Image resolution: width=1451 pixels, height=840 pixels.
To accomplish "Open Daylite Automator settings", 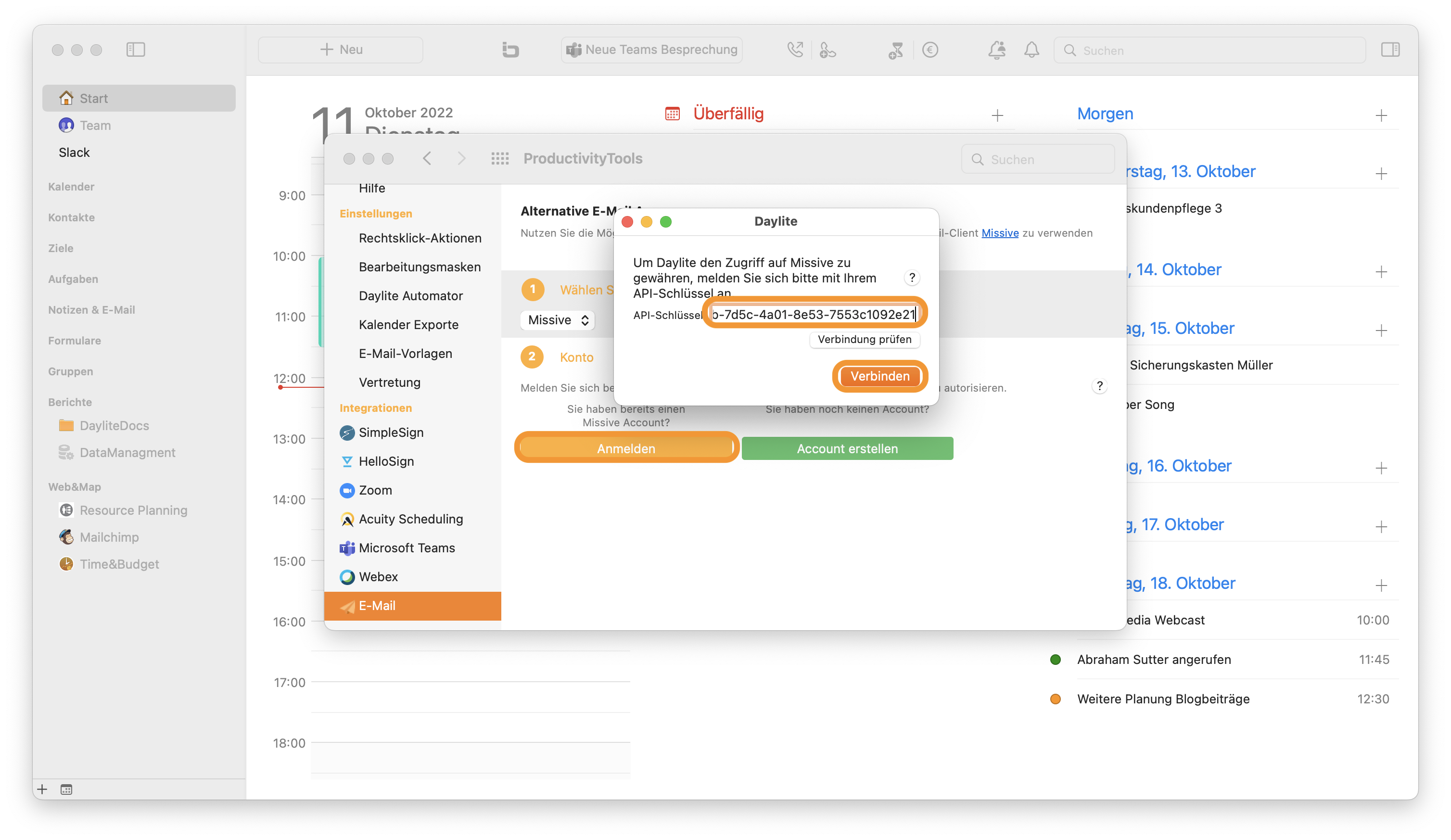I will pos(410,295).
